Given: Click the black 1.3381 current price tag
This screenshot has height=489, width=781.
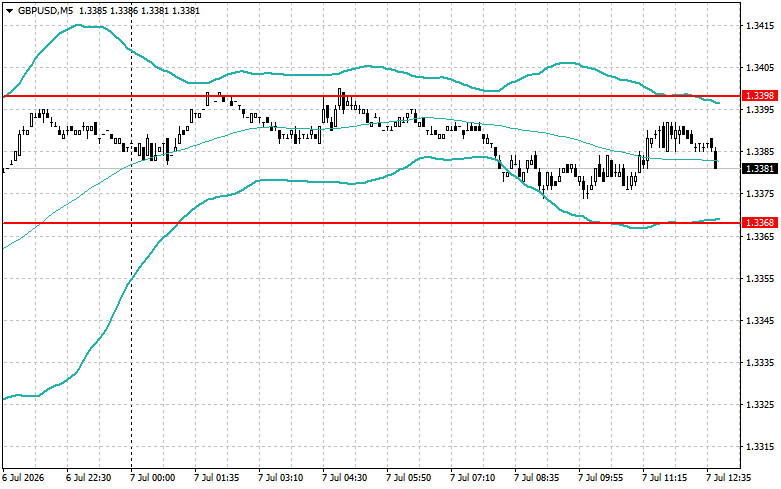Looking at the screenshot, I should click(760, 169).
